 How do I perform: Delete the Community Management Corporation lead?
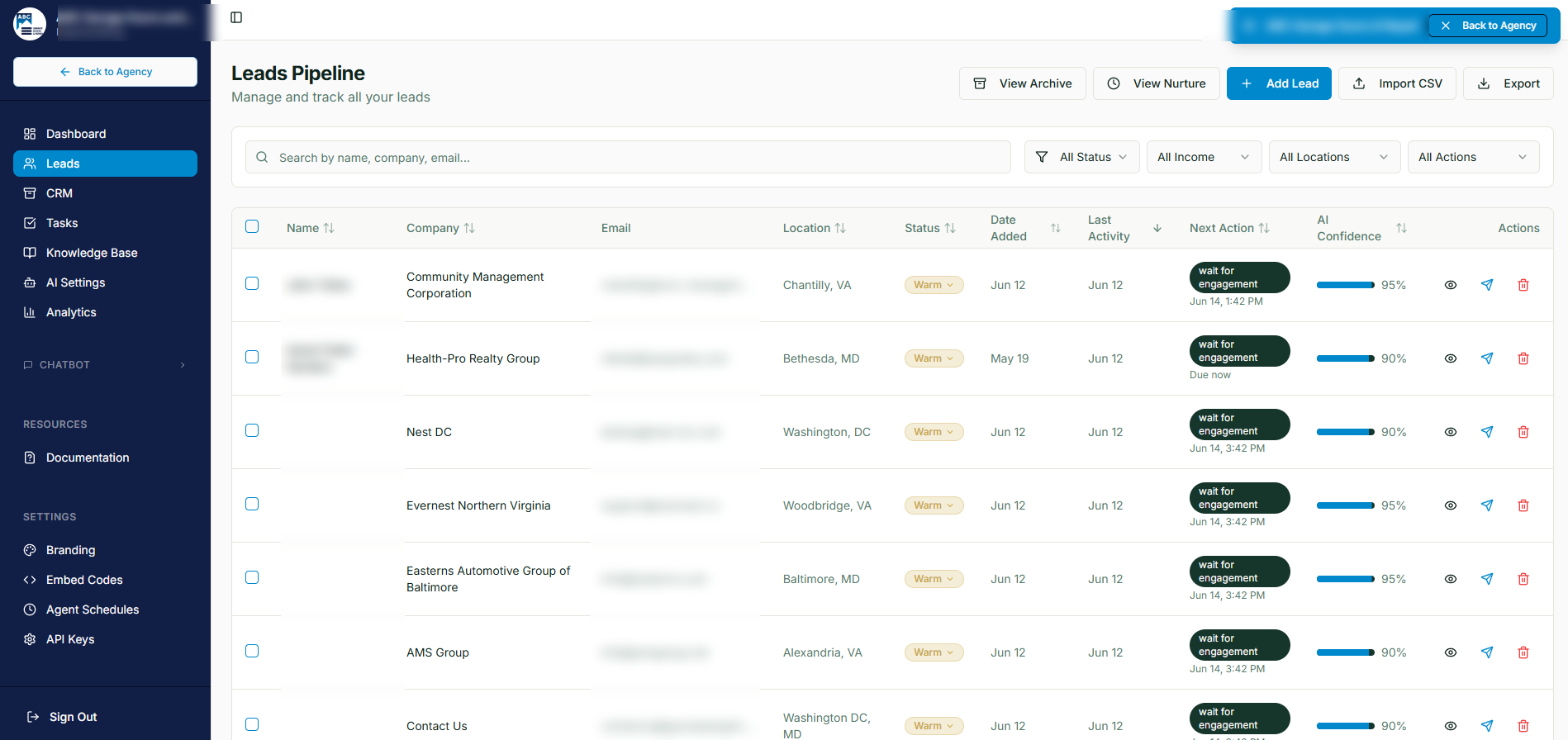(1523, 285)
